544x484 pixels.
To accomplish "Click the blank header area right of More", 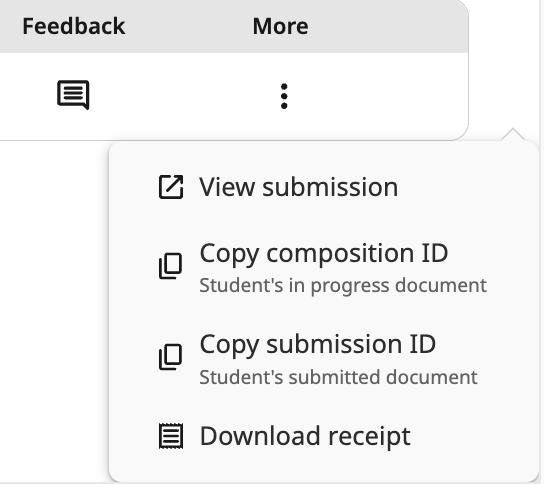I will [x=387, y=26].
